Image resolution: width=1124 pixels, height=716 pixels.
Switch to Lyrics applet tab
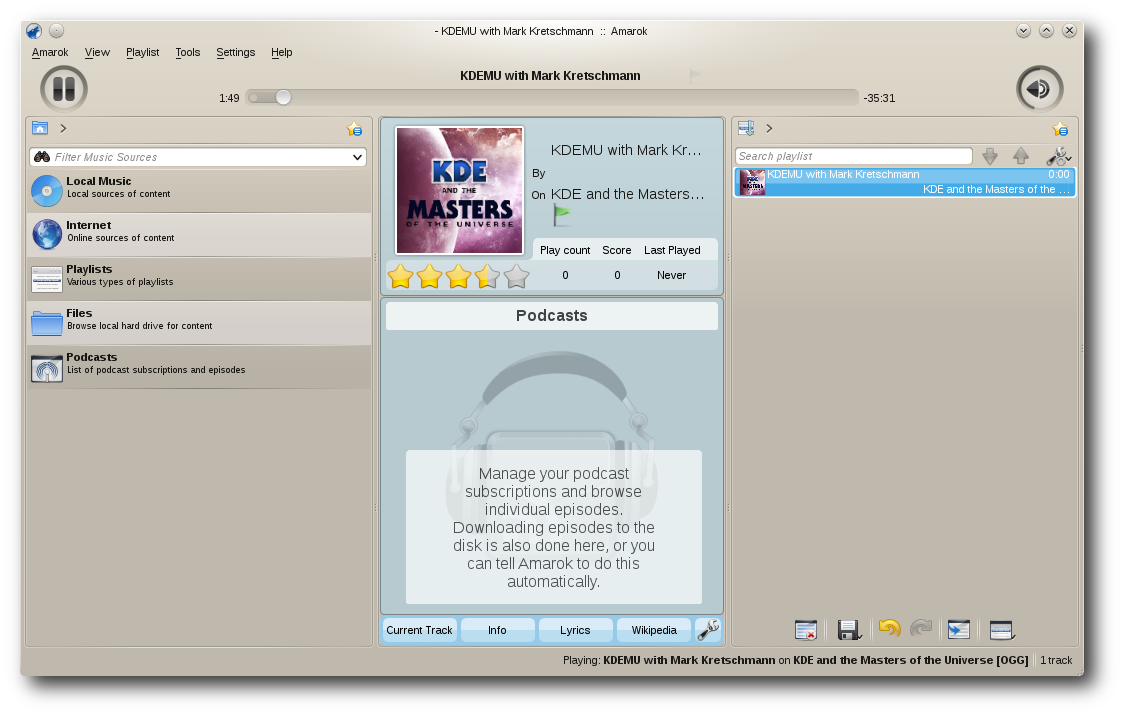click(575, 630)
